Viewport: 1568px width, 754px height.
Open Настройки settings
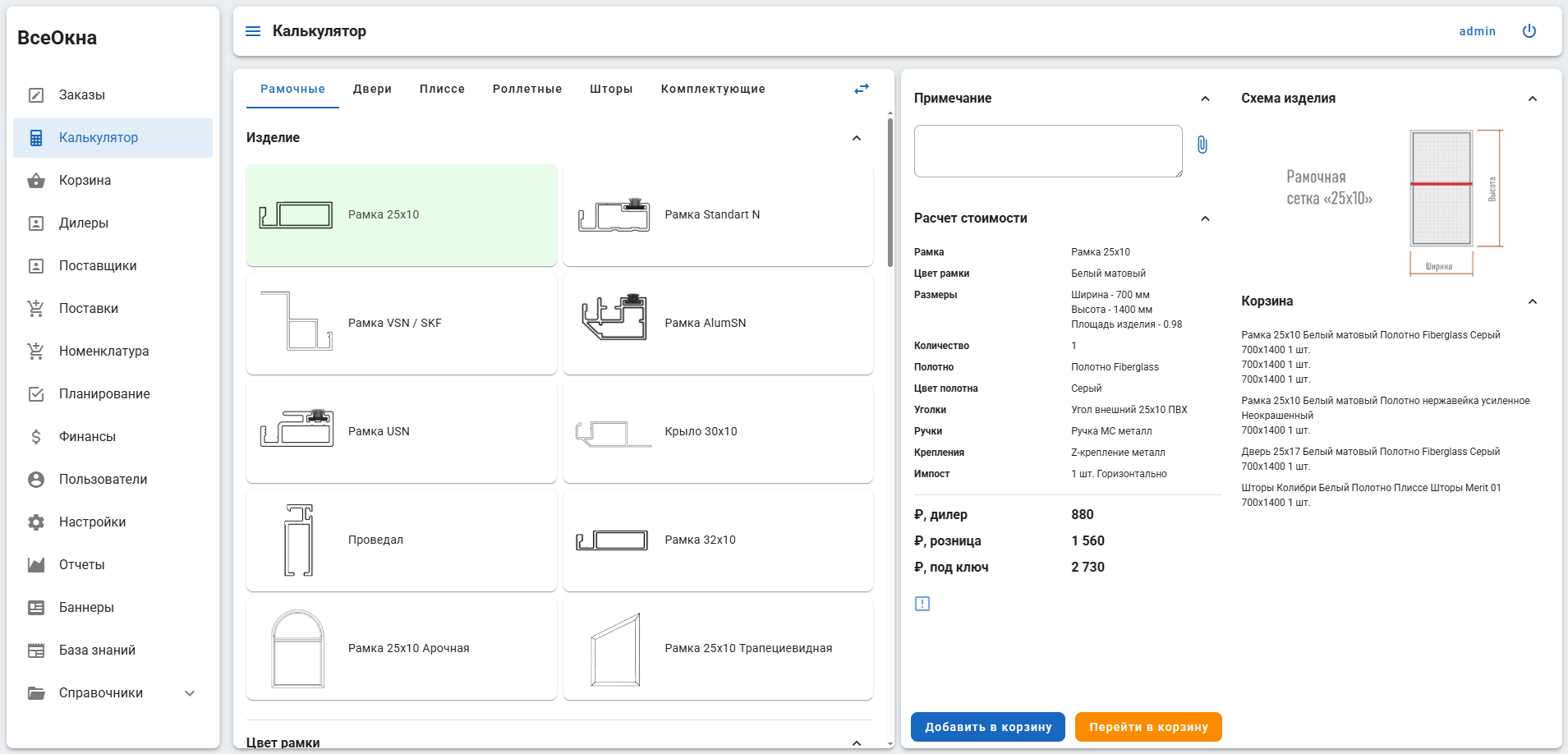coord(113,522)
